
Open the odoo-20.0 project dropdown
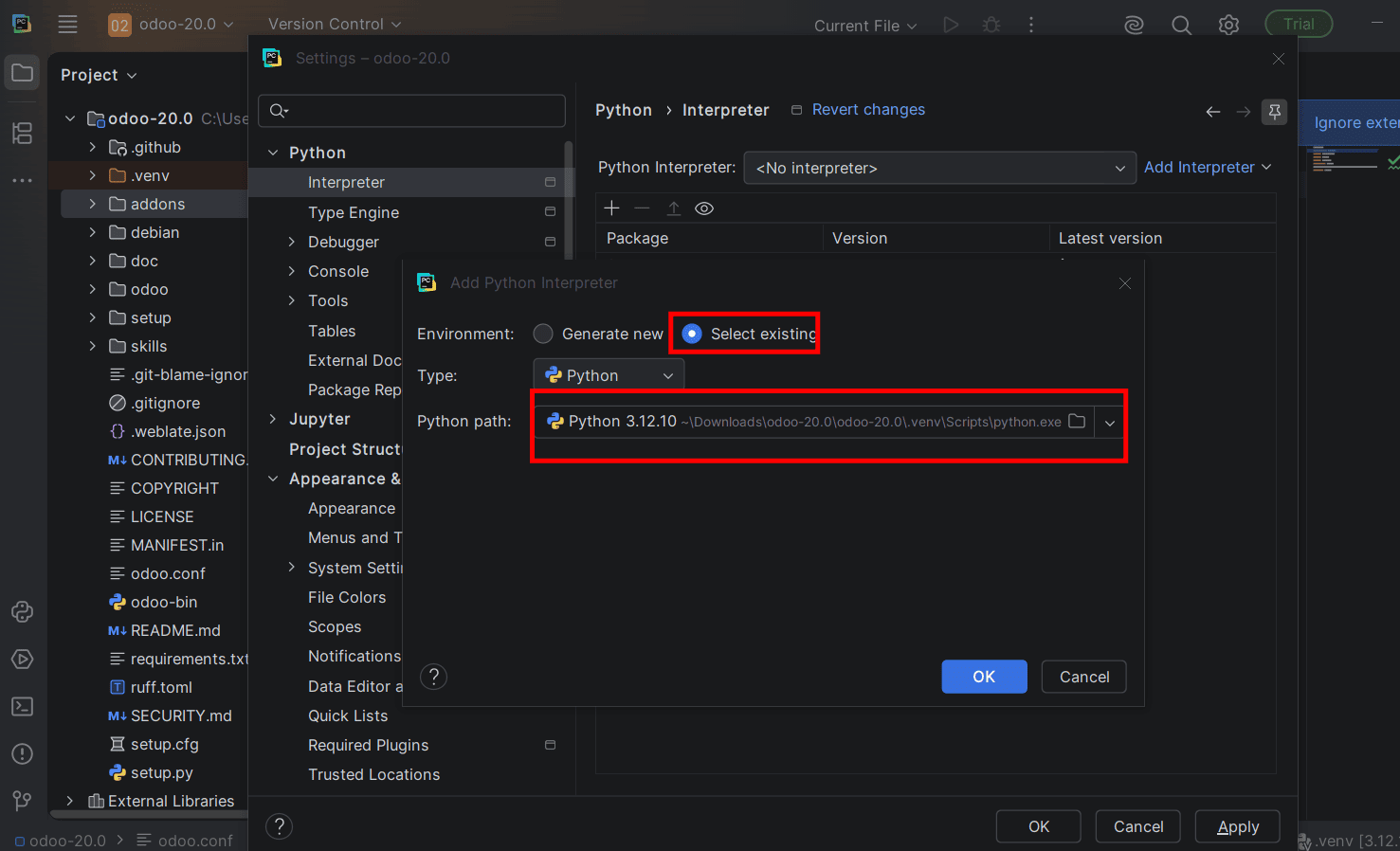(x=172, y=24)
